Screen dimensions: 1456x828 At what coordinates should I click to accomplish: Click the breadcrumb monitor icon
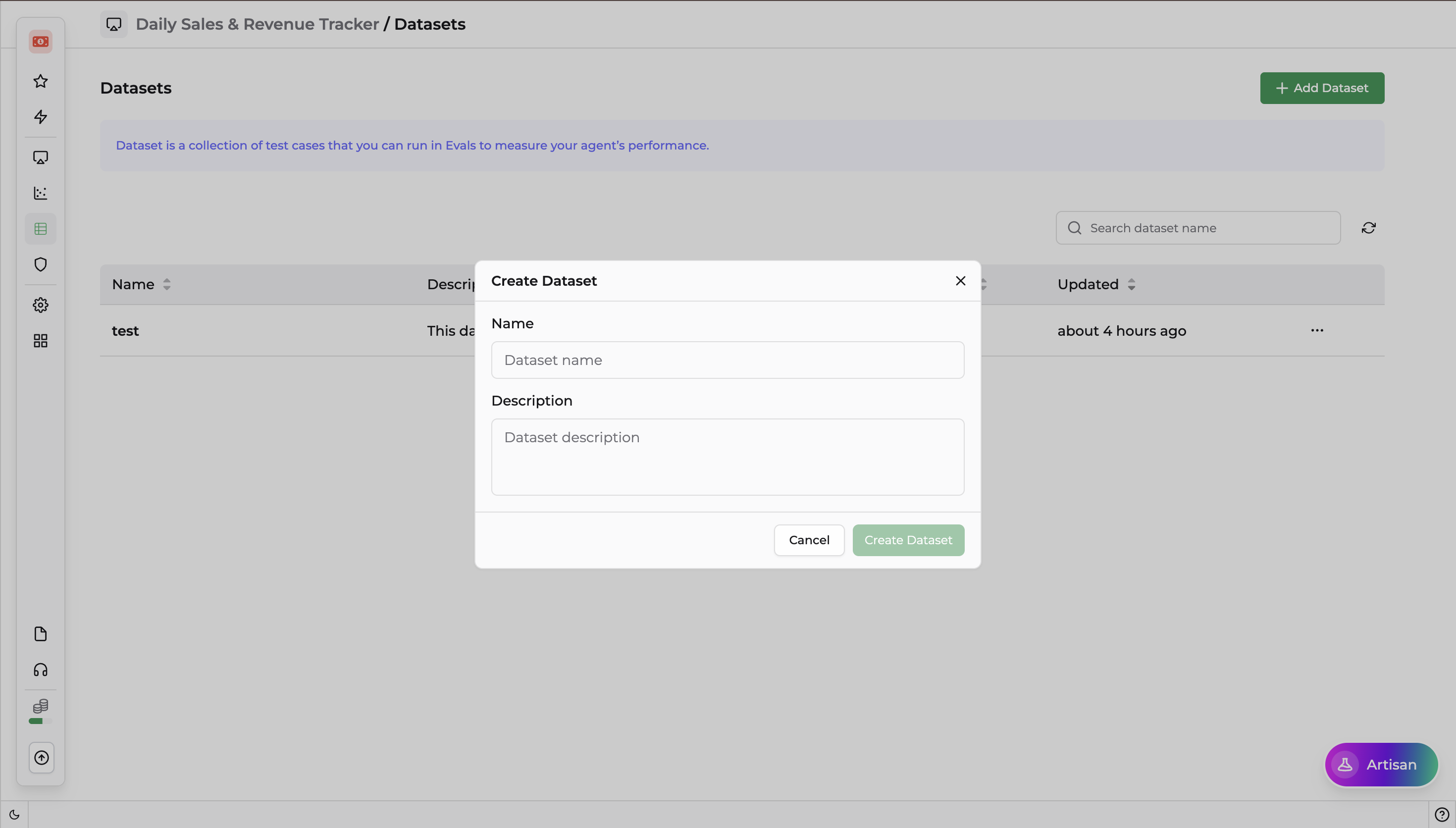coord(114,24)
